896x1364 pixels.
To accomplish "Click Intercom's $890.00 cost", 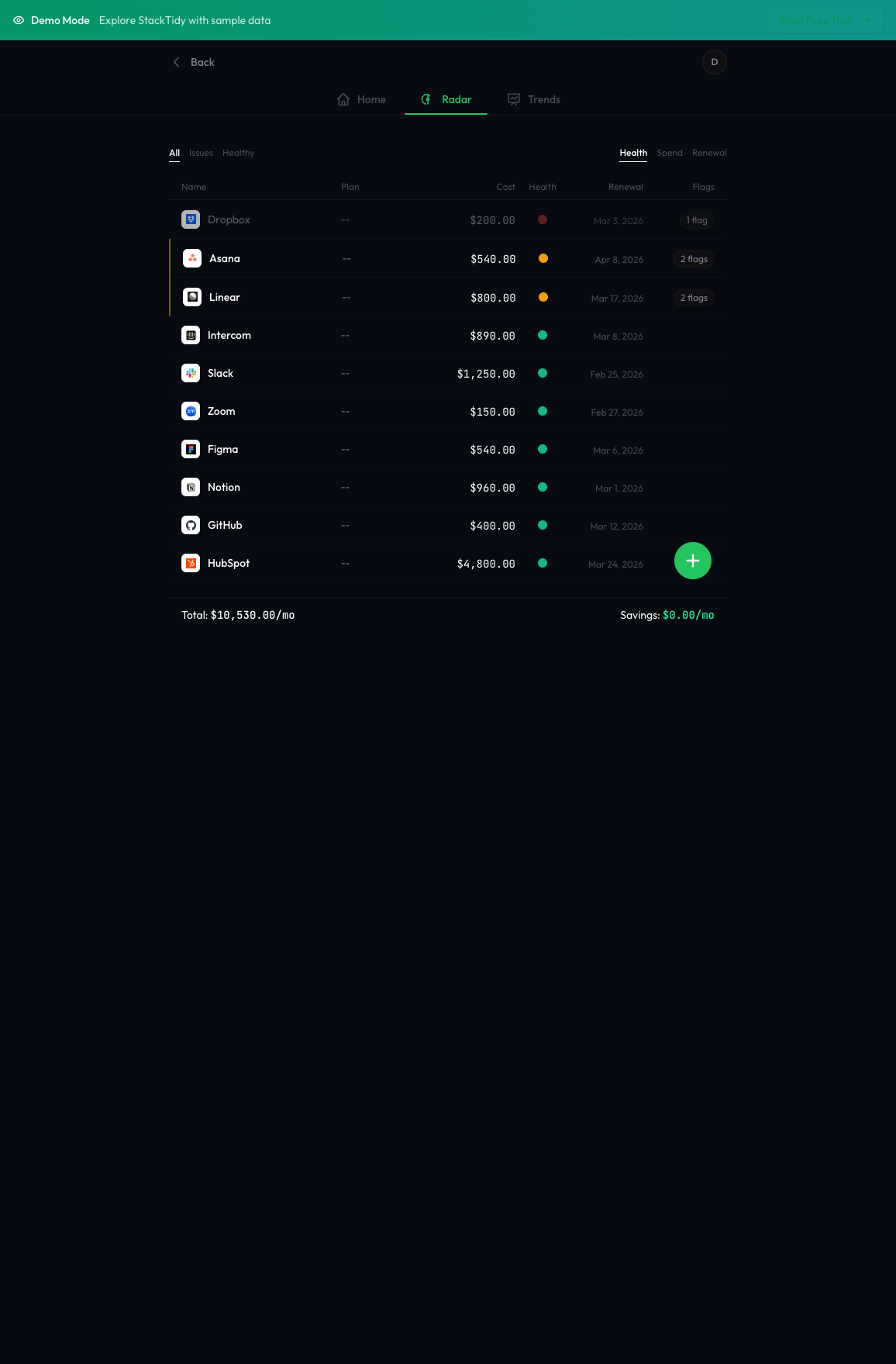I will coord(492,336).
